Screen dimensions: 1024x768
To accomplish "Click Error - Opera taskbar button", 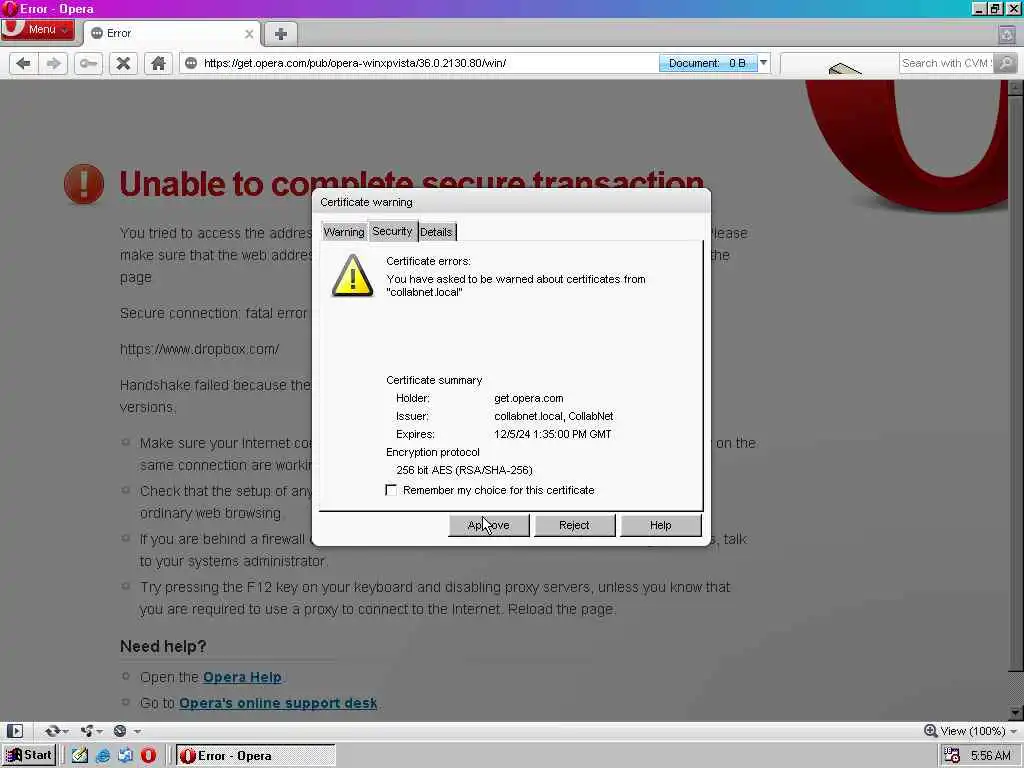I will click(x=255, y=756).
